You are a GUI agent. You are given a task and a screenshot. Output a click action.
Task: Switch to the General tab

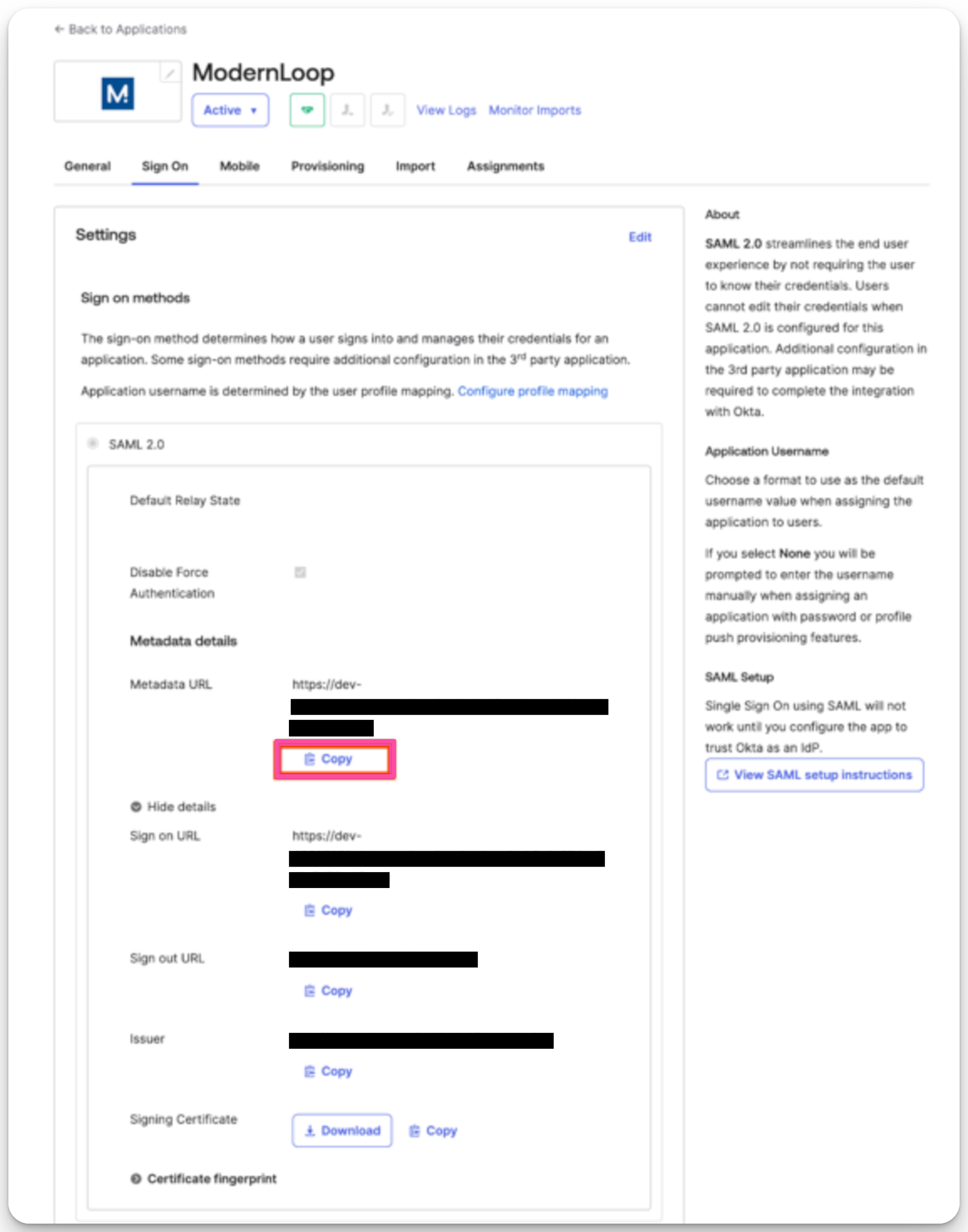(87, 166)
